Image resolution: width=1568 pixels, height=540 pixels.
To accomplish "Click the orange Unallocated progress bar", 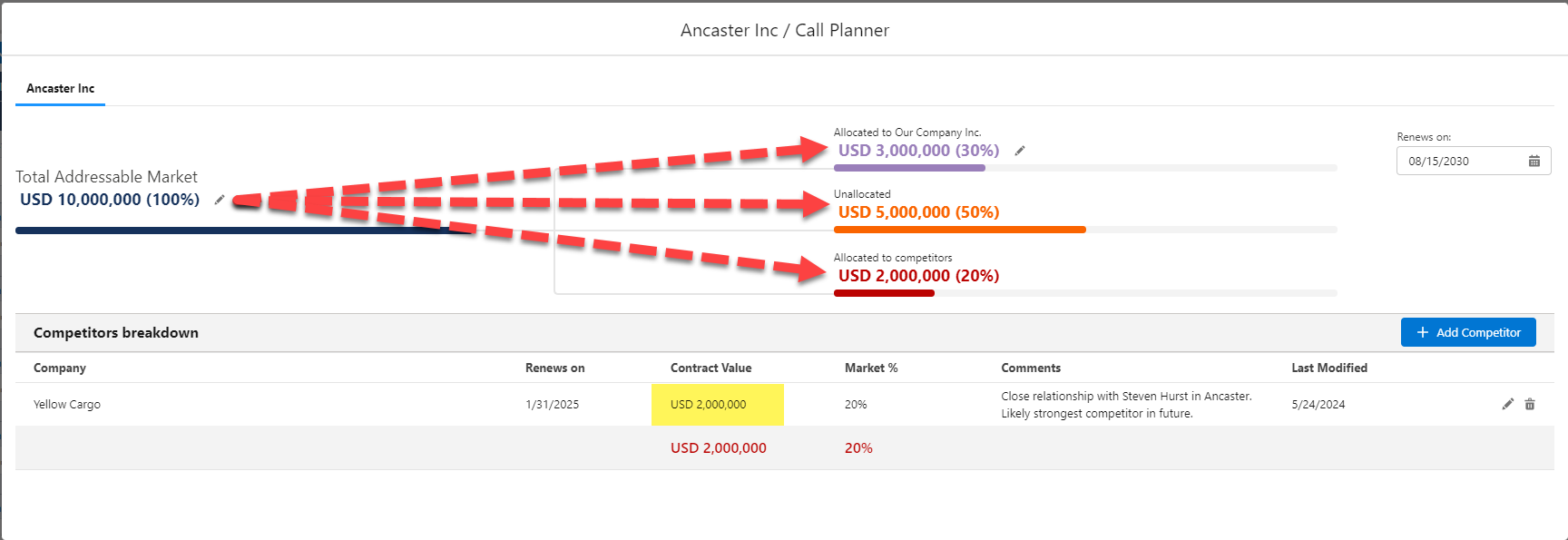I will point(959,230).
